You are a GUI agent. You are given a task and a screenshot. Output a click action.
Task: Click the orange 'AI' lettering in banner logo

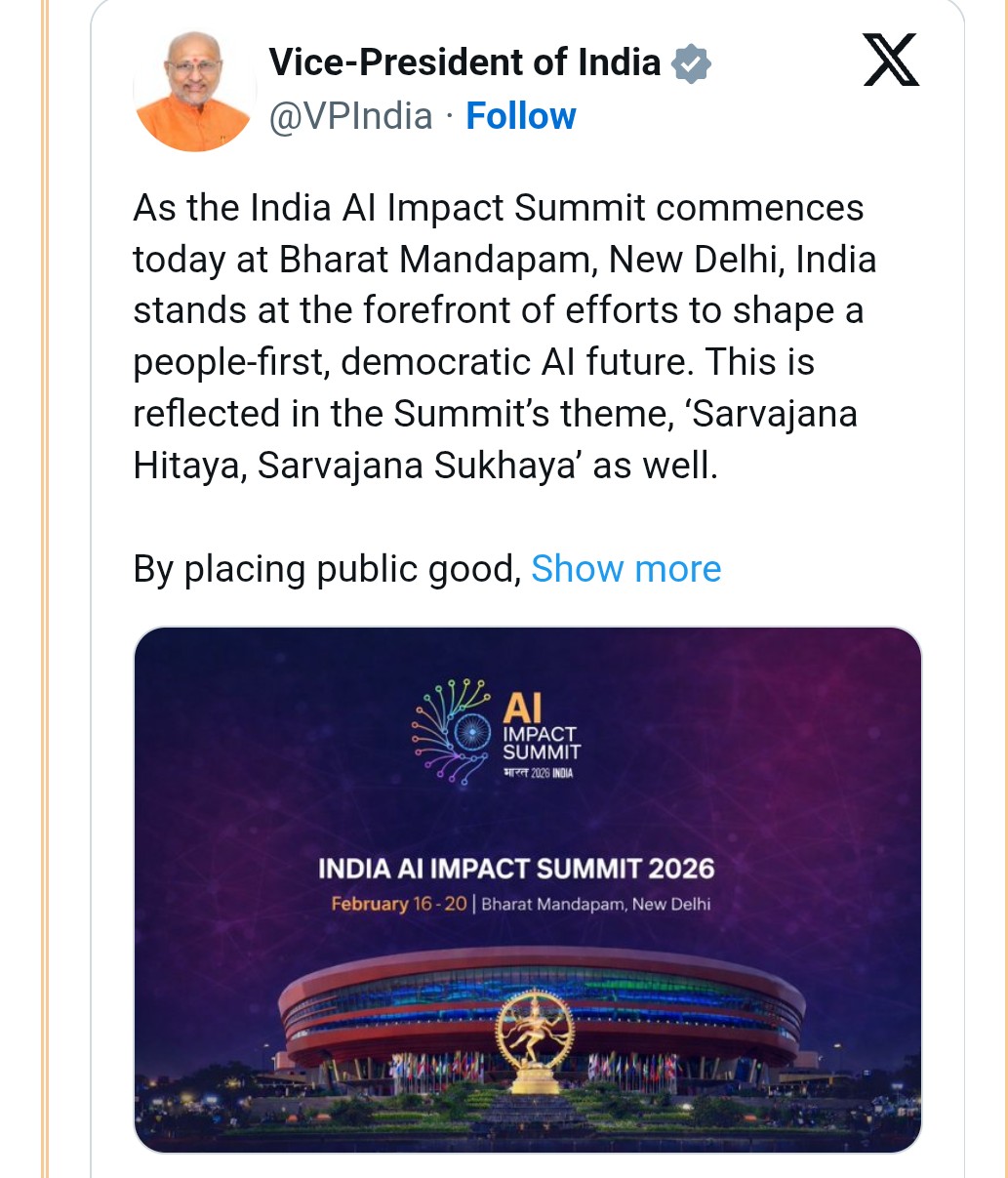point(523,708)
